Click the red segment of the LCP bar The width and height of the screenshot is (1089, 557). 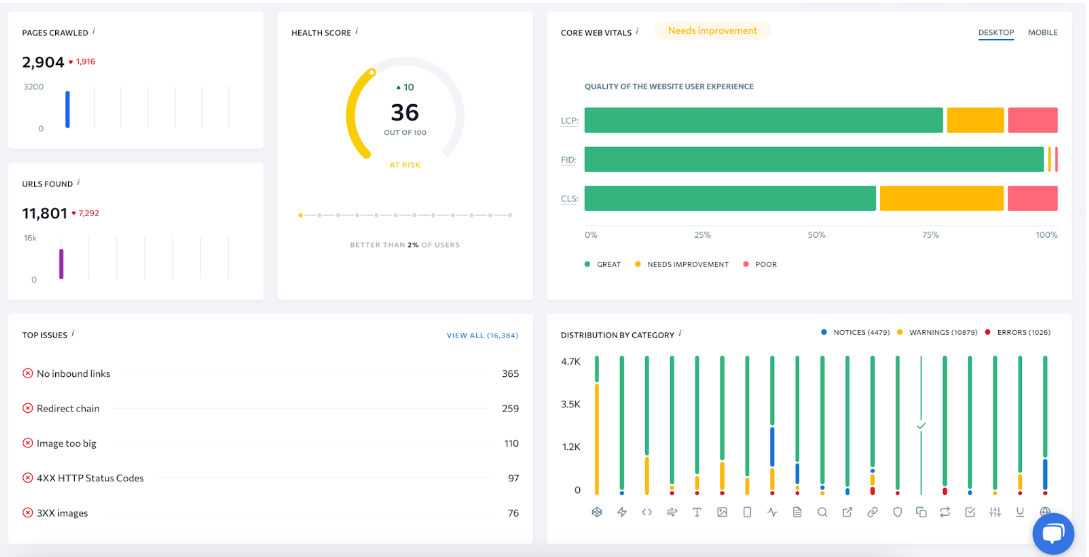(x=1033, y=120)
